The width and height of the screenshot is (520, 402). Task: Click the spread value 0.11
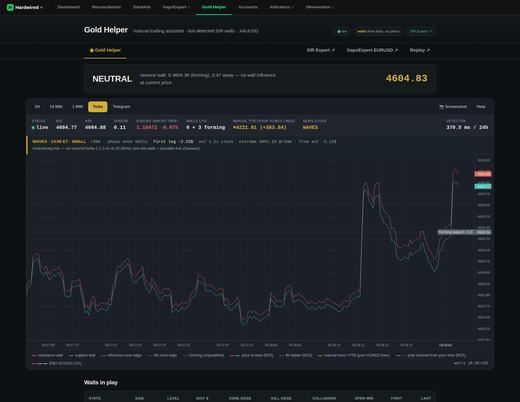120,127
